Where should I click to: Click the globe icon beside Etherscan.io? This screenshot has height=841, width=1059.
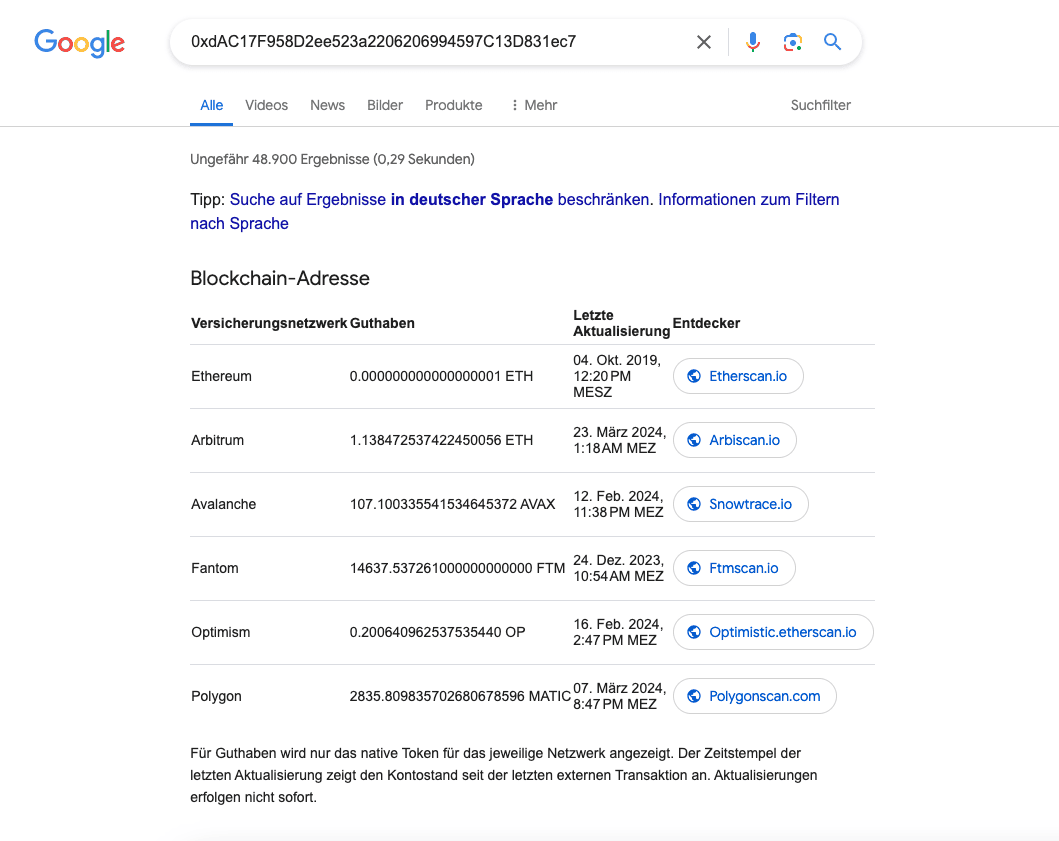tap(694, 376)
